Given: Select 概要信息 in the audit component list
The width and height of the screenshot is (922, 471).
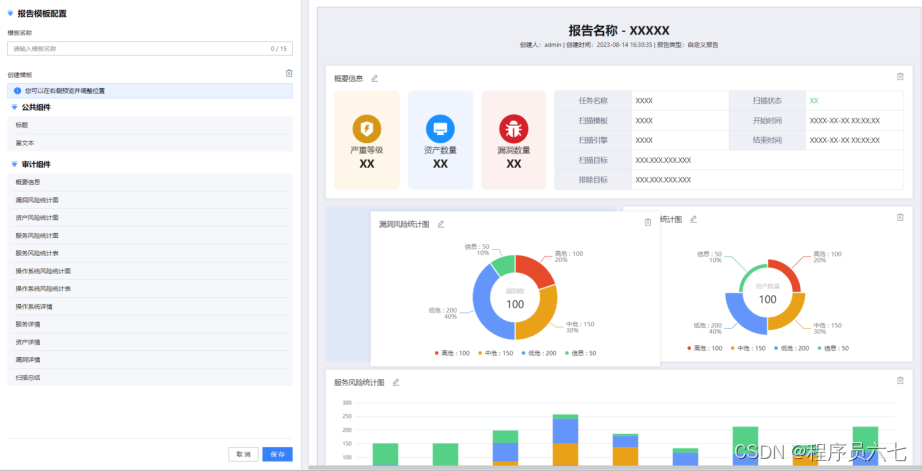Looking at the screenshot, I should tap(150, 182).
